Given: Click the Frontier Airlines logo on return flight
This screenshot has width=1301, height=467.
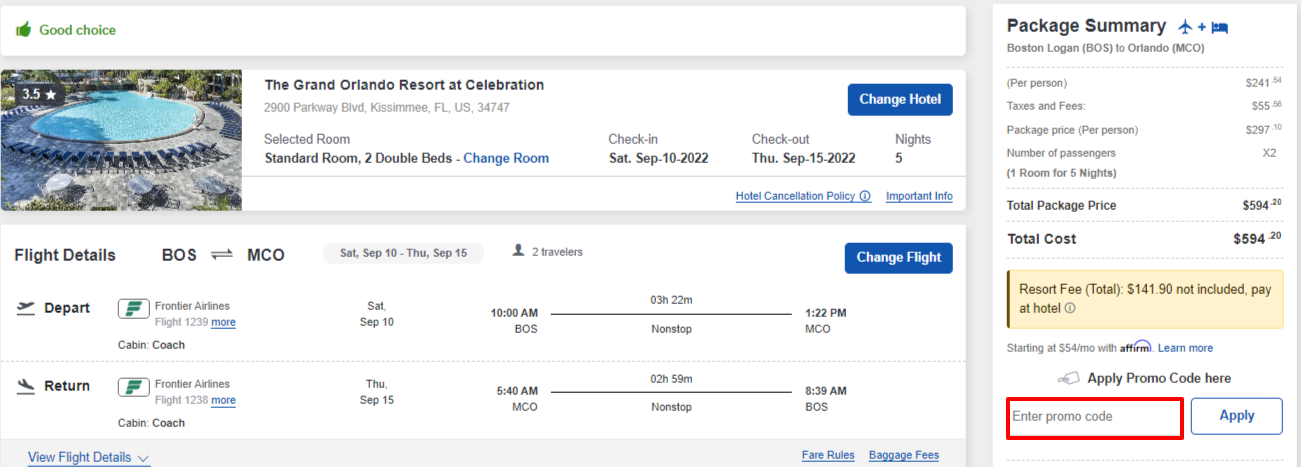Looking at the screenshot, I should (133, 386).
